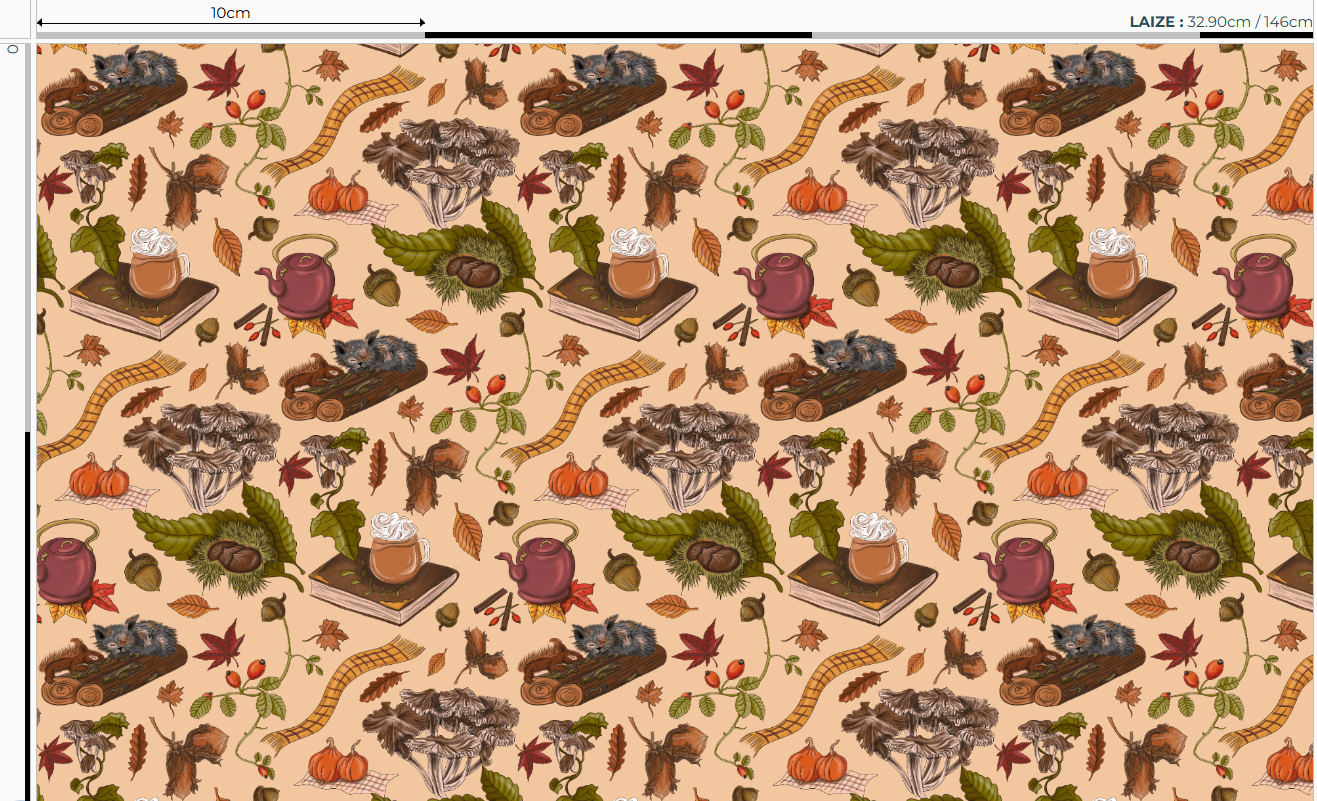Click the 32.90cm / 146cm width value
This screenshot has width=1317, height=801.
point(1256,21)
